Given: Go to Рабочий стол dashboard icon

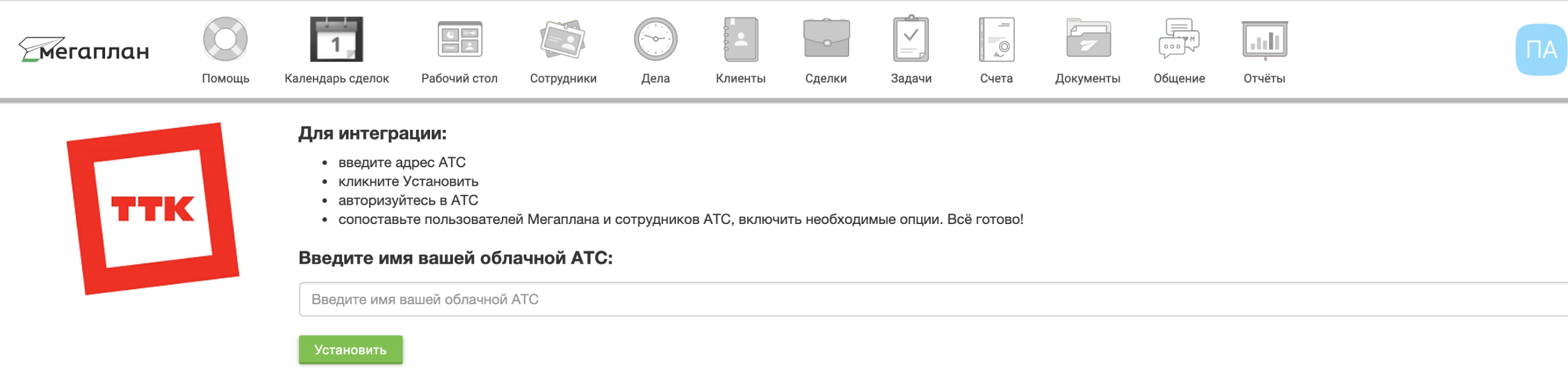Looking at the screenshot, I should pos(460,40).
